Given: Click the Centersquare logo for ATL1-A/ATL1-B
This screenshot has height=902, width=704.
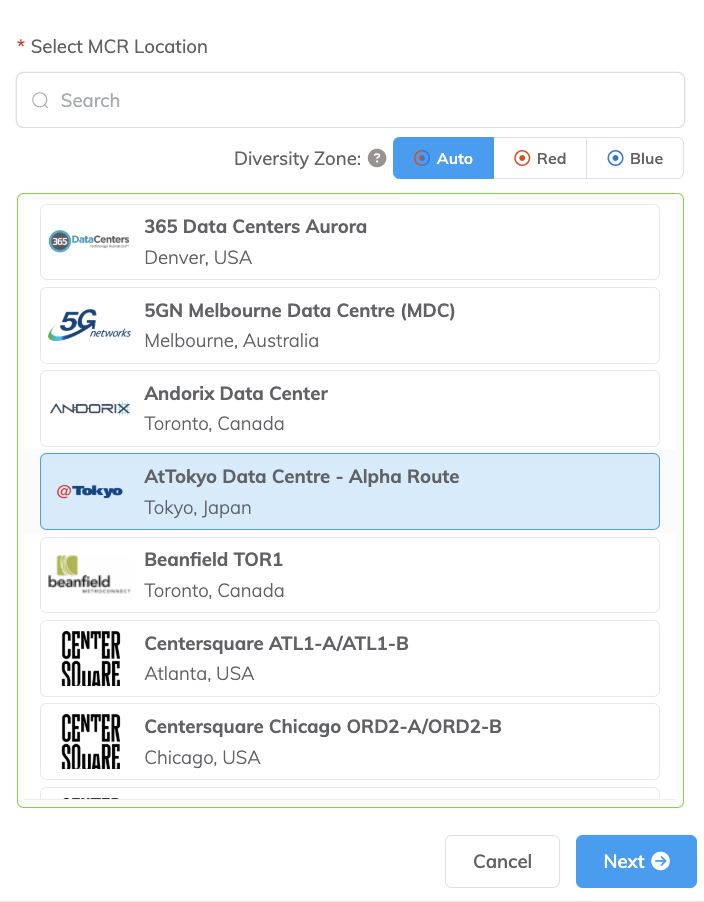Looking at the screenshot, I should (x=90, y=657).
